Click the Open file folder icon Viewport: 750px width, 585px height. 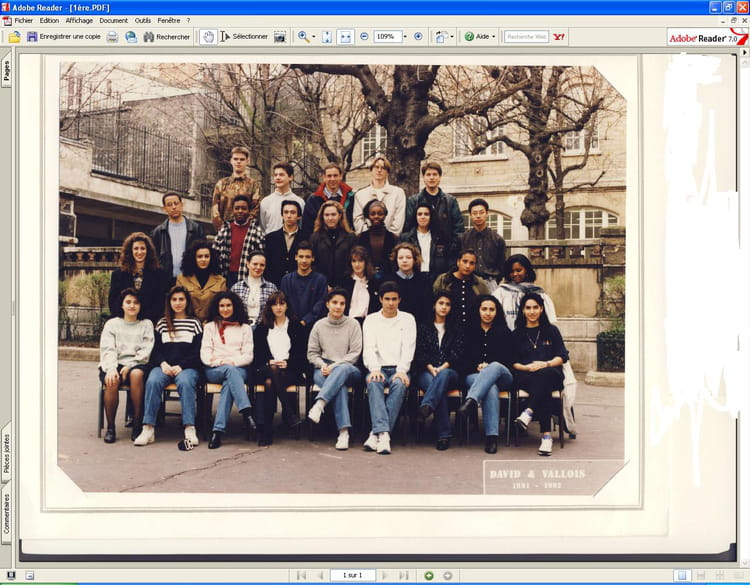click(14, 37)
